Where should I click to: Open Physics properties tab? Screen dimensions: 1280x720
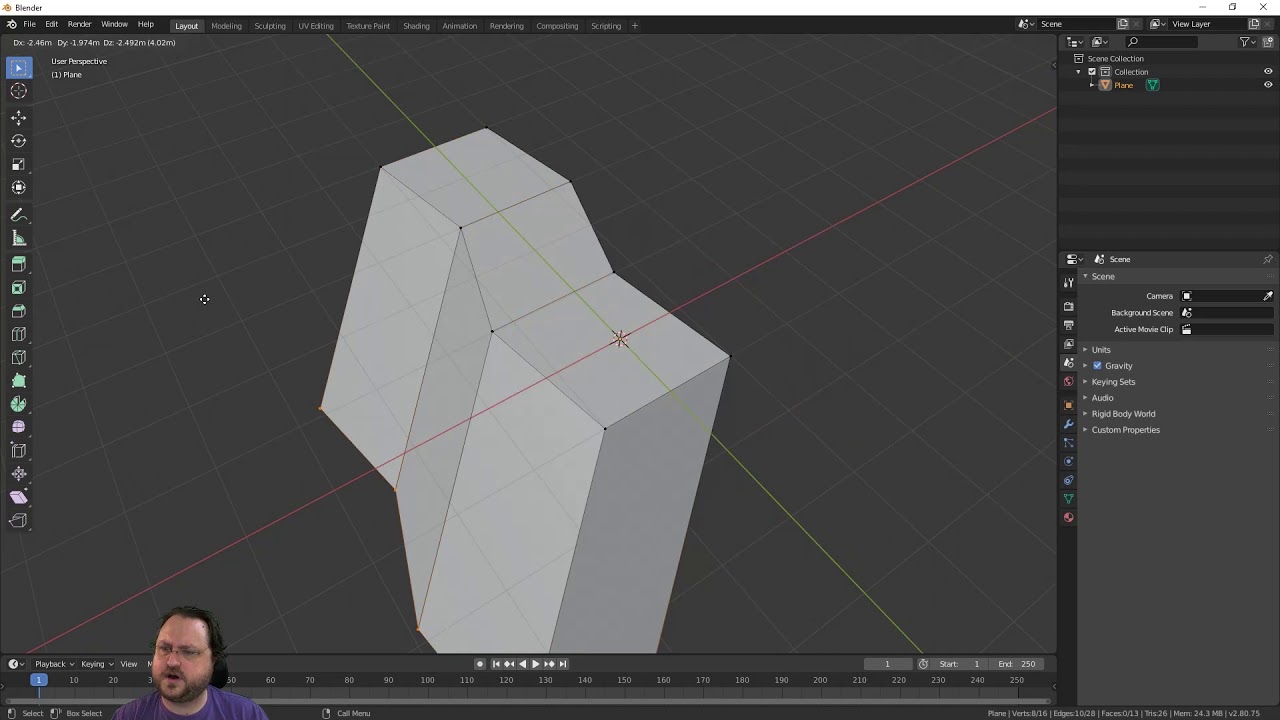coord(1068,461)
